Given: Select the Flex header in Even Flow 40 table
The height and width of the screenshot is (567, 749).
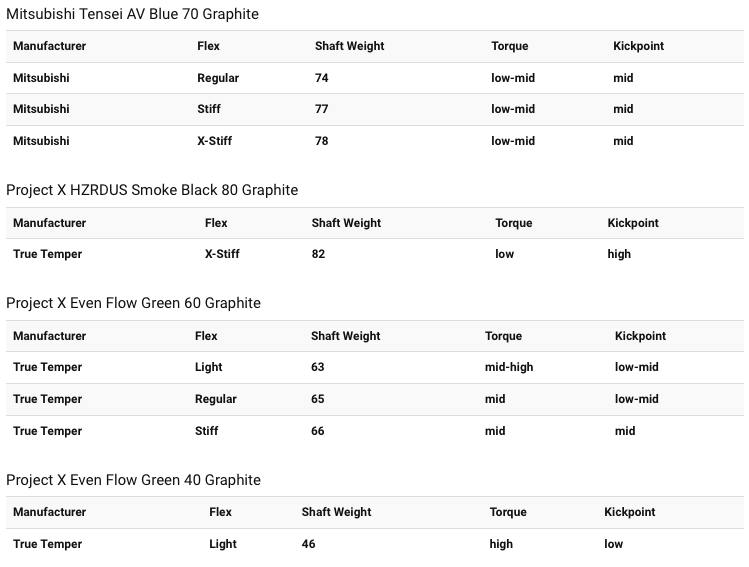Looking at the screenshot, I should click(220, 512).
